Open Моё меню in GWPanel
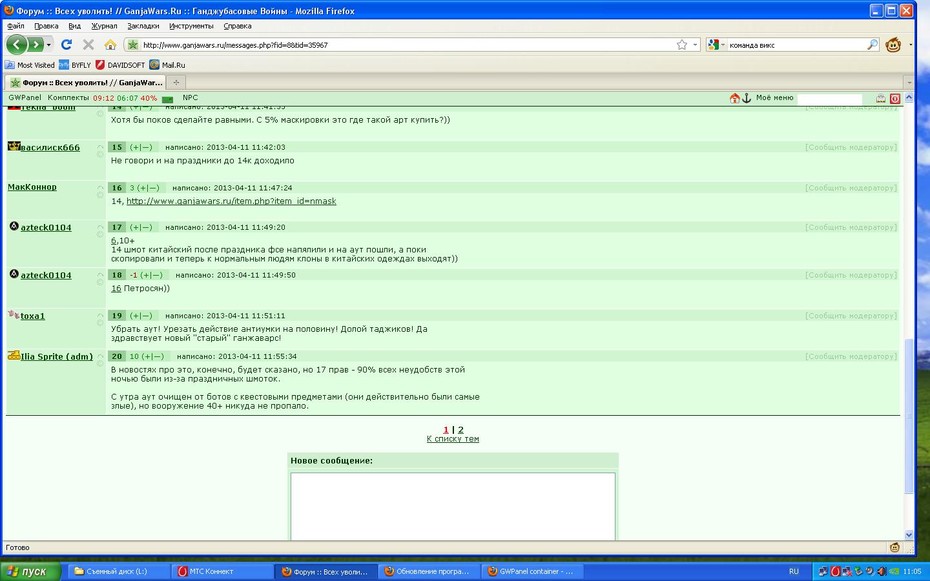Screen dimensions: 930x581 [x=775, y=98]
